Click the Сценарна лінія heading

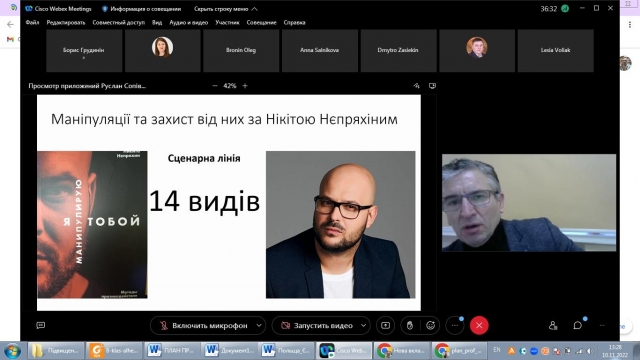click(204, 158)
